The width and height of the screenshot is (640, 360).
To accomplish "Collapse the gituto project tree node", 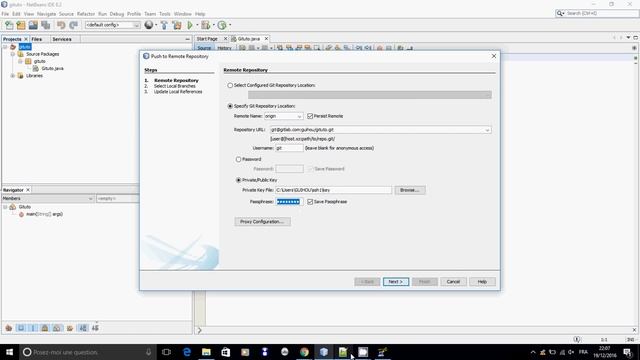I will click(5, 47).
